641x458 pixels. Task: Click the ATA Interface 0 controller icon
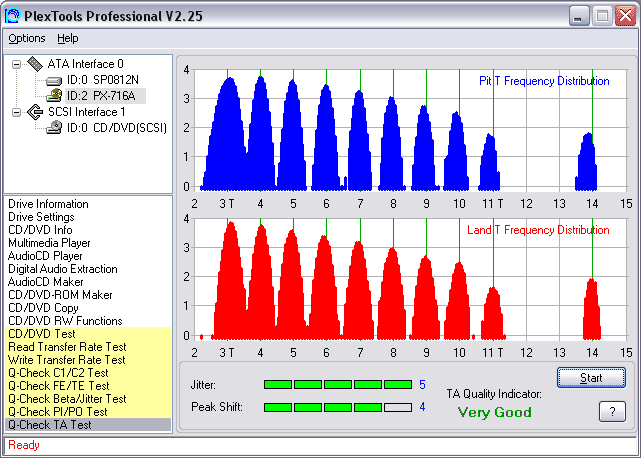(x=35, y=64)
